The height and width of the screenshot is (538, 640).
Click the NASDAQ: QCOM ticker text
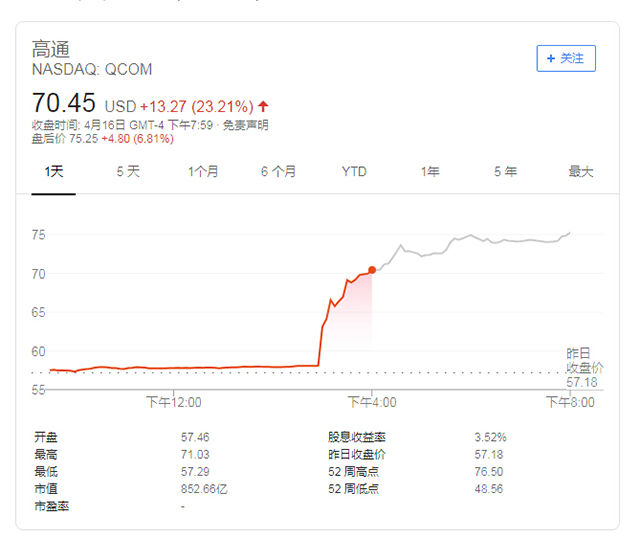[x=92, y=69]
